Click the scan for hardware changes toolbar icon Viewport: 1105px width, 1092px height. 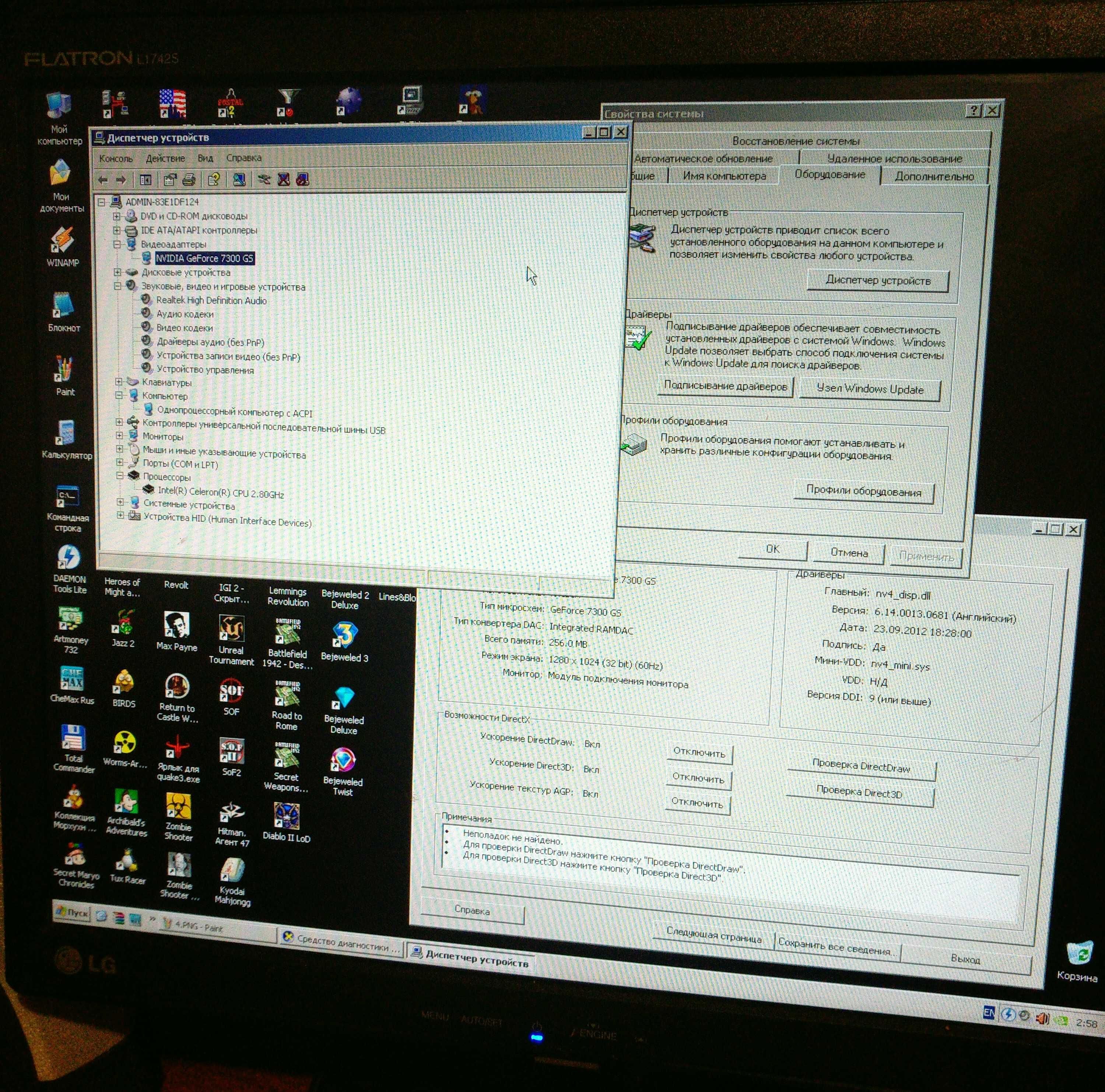pyautogui.click(x=239, y=180)
